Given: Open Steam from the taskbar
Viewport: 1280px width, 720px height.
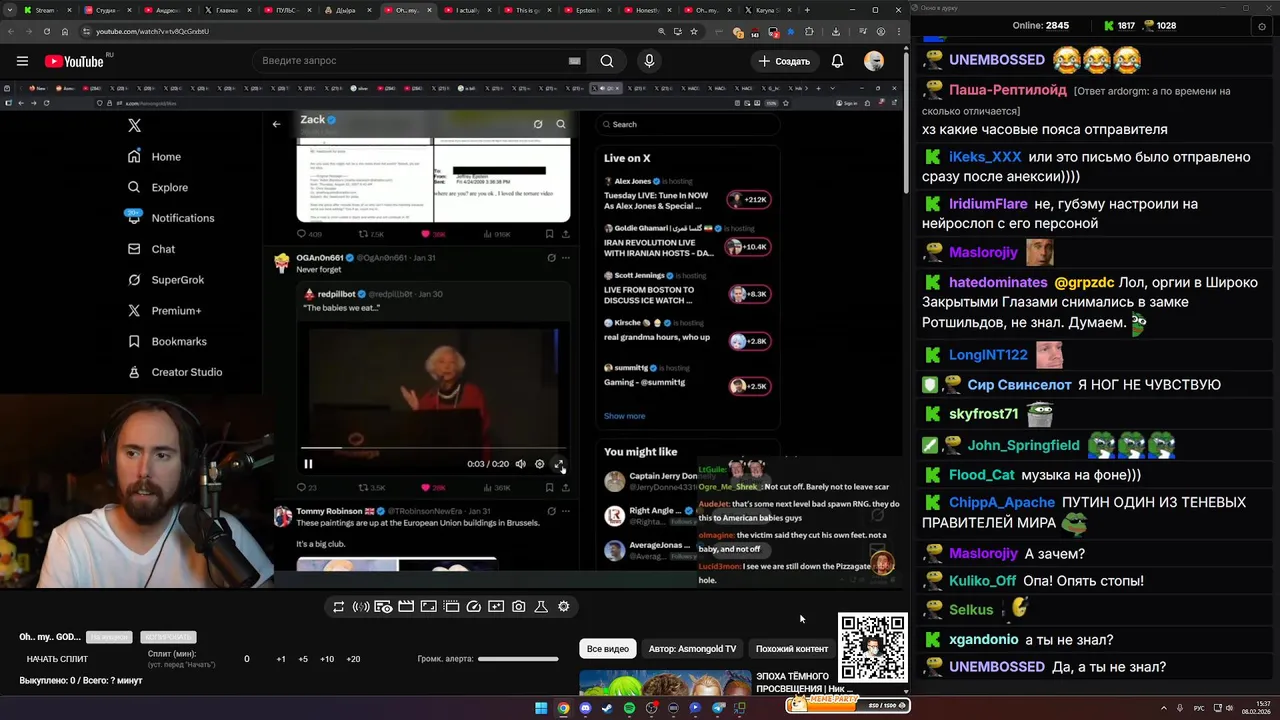Looking at the screenshot, I should [x=607, y=708].
